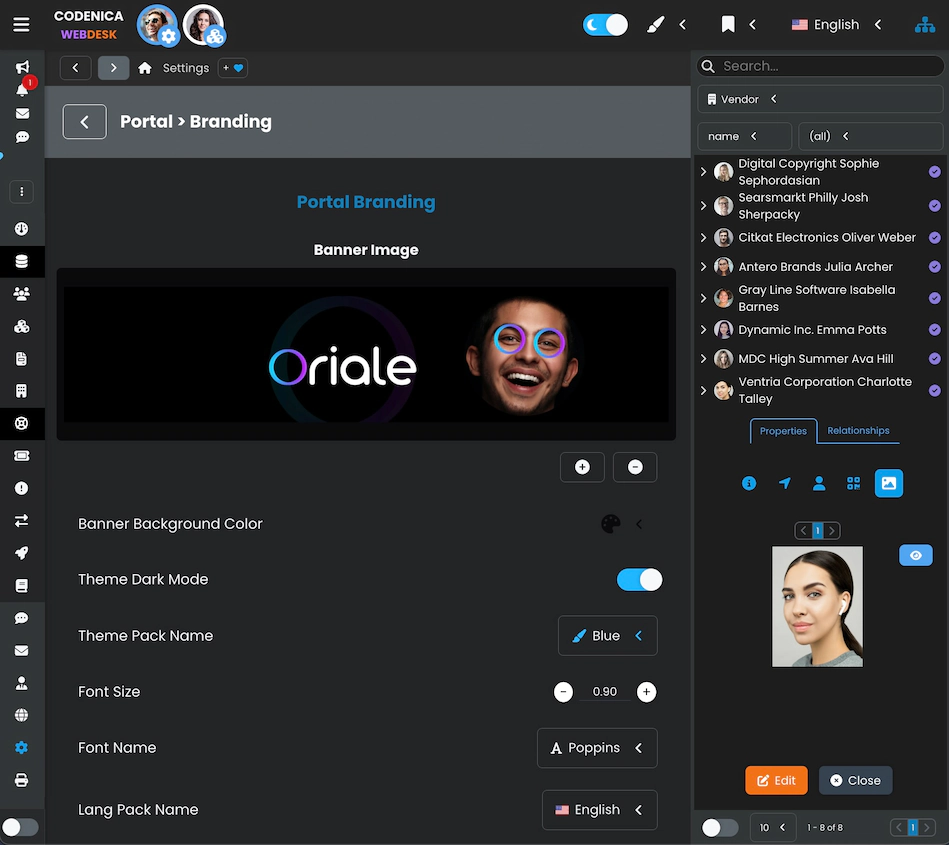The image size is (949, 845).
Task: Select the location arrow icon in Properties
Action: tap(784, 483)
